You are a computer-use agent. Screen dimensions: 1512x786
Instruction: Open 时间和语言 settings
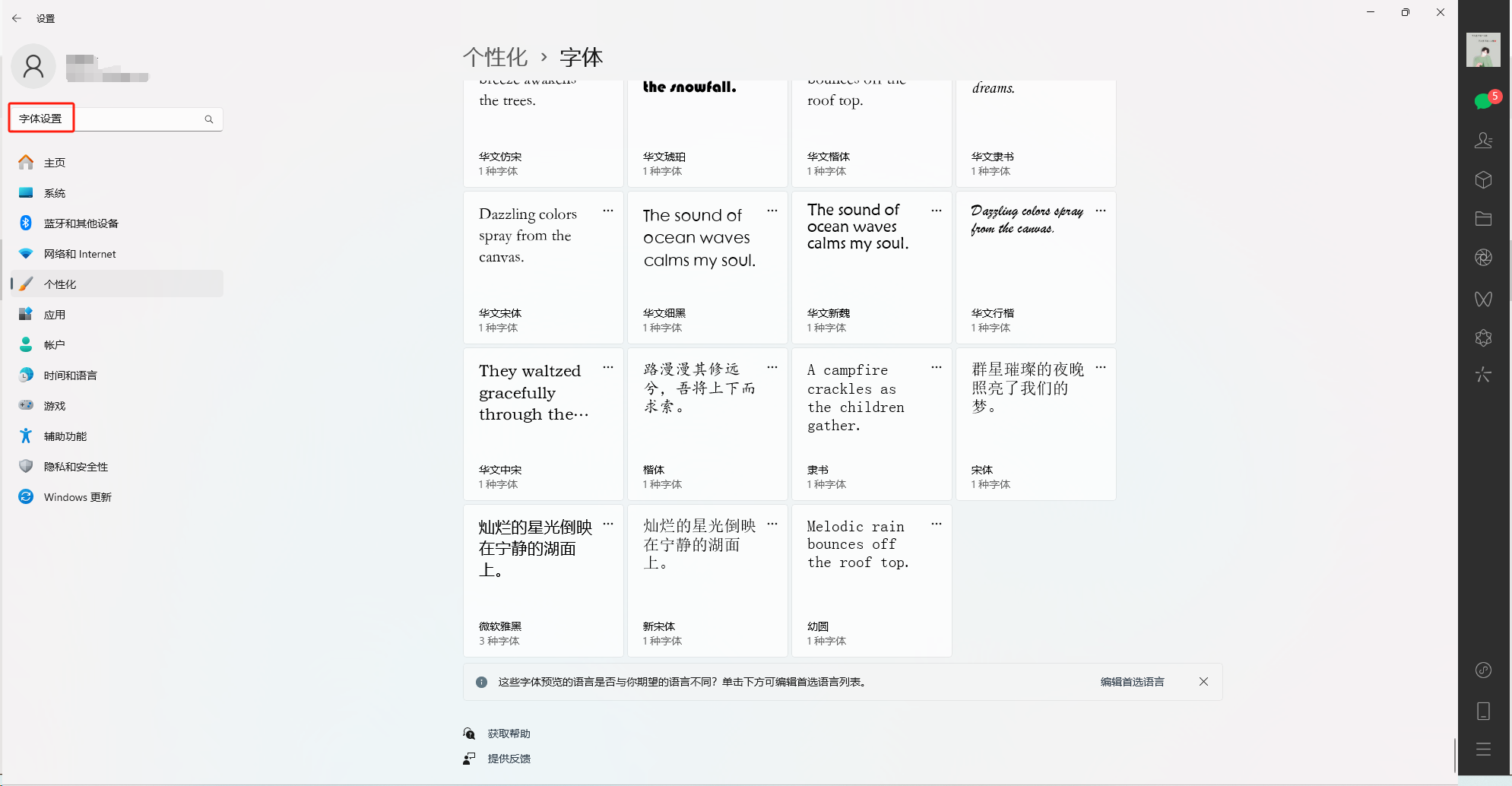[116, 376]
